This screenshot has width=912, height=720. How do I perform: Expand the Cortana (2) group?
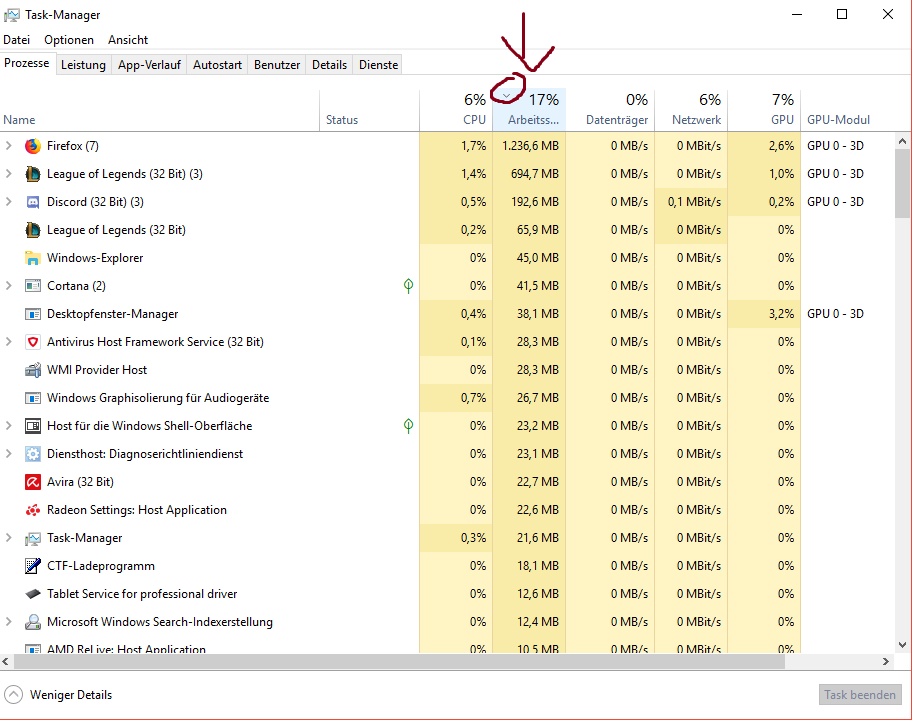tap(9, 286)
